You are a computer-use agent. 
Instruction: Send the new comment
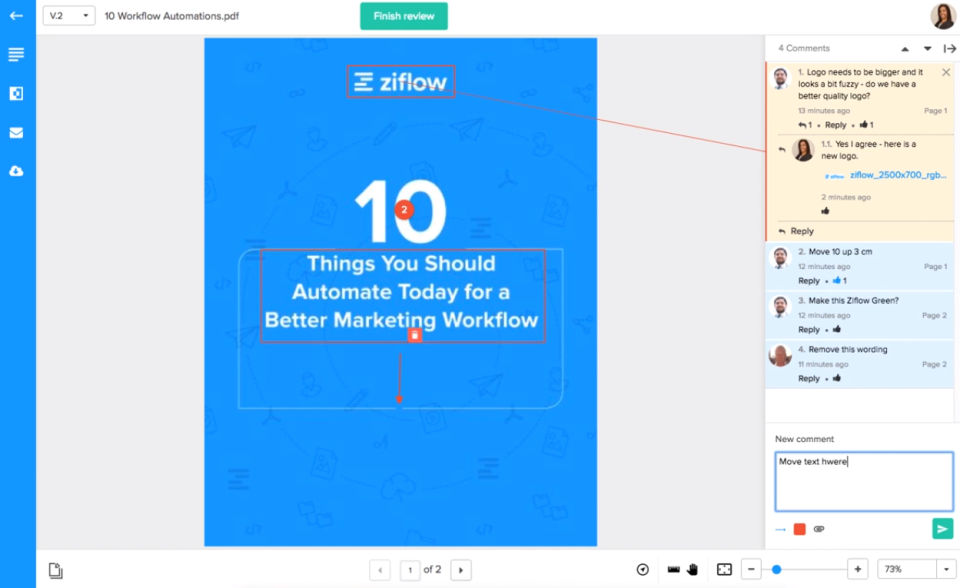[942, 529]
